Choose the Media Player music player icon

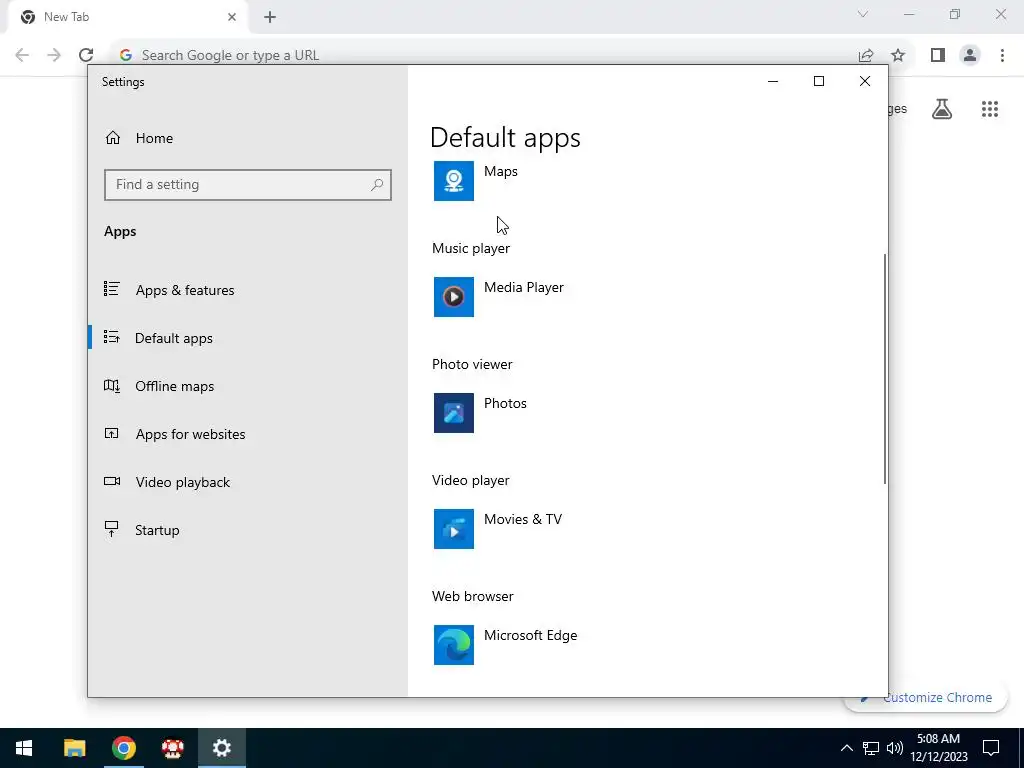(x=453, y=297)
